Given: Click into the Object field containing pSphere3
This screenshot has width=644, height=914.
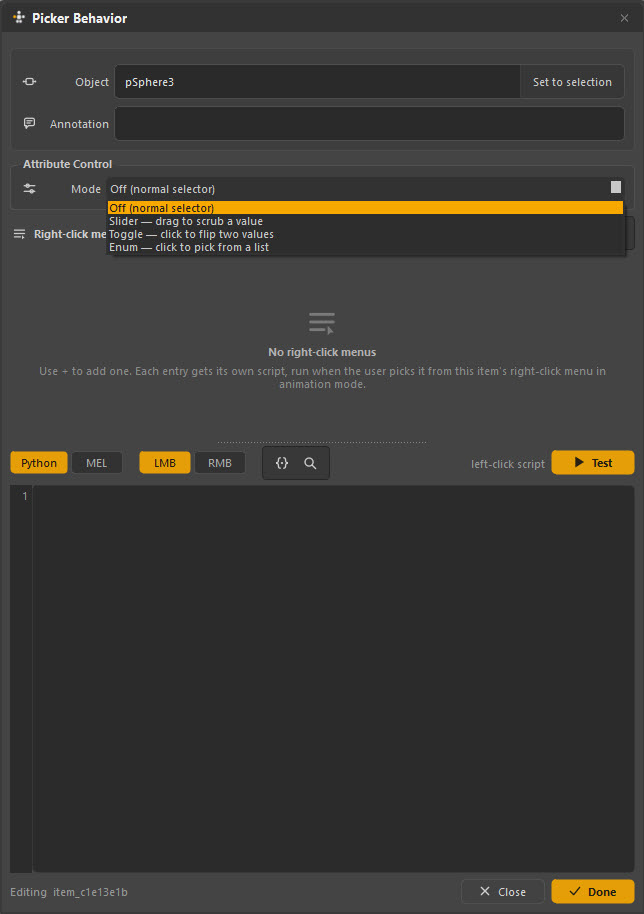Looking at the screenshot, I should (x=317, y=82).
